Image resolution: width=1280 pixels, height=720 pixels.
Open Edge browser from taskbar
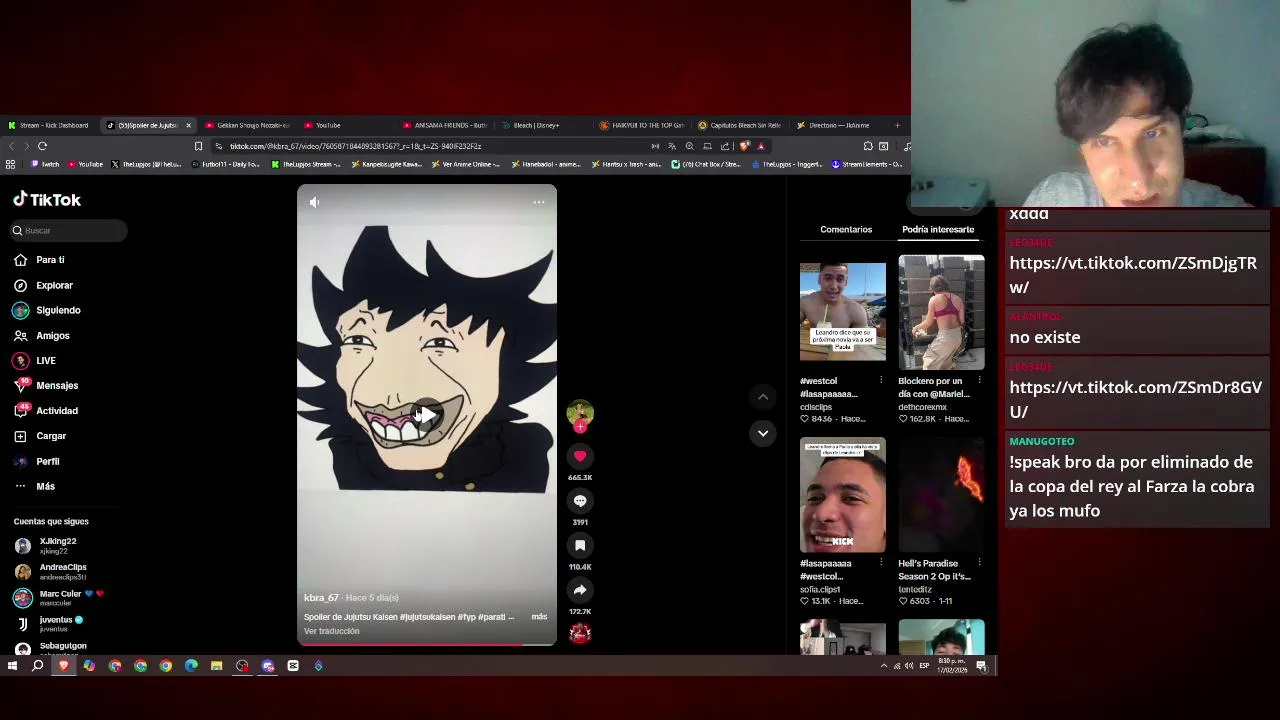(x=191, y=666)
